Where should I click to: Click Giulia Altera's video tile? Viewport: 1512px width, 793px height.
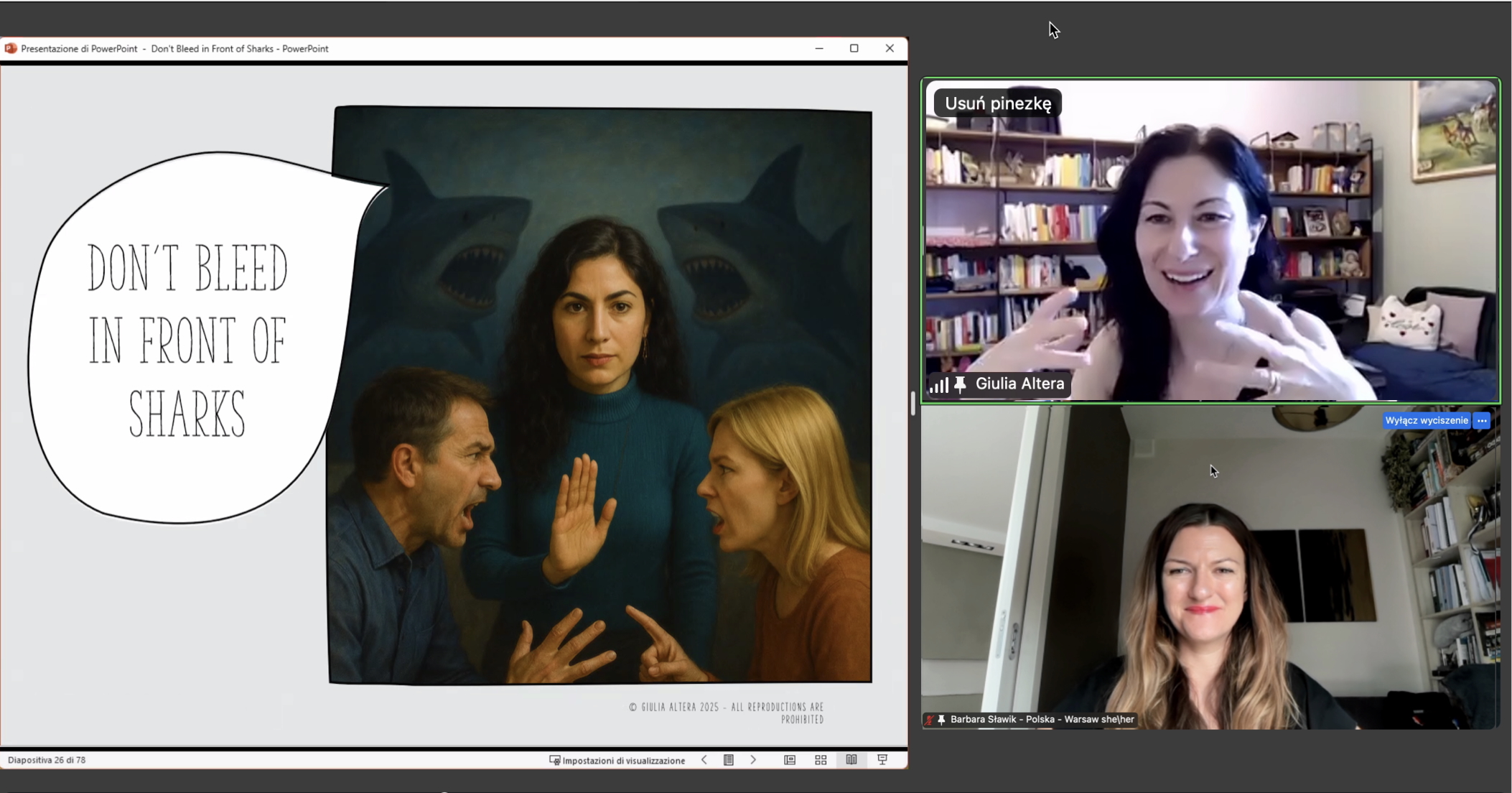pos(1211,240)
